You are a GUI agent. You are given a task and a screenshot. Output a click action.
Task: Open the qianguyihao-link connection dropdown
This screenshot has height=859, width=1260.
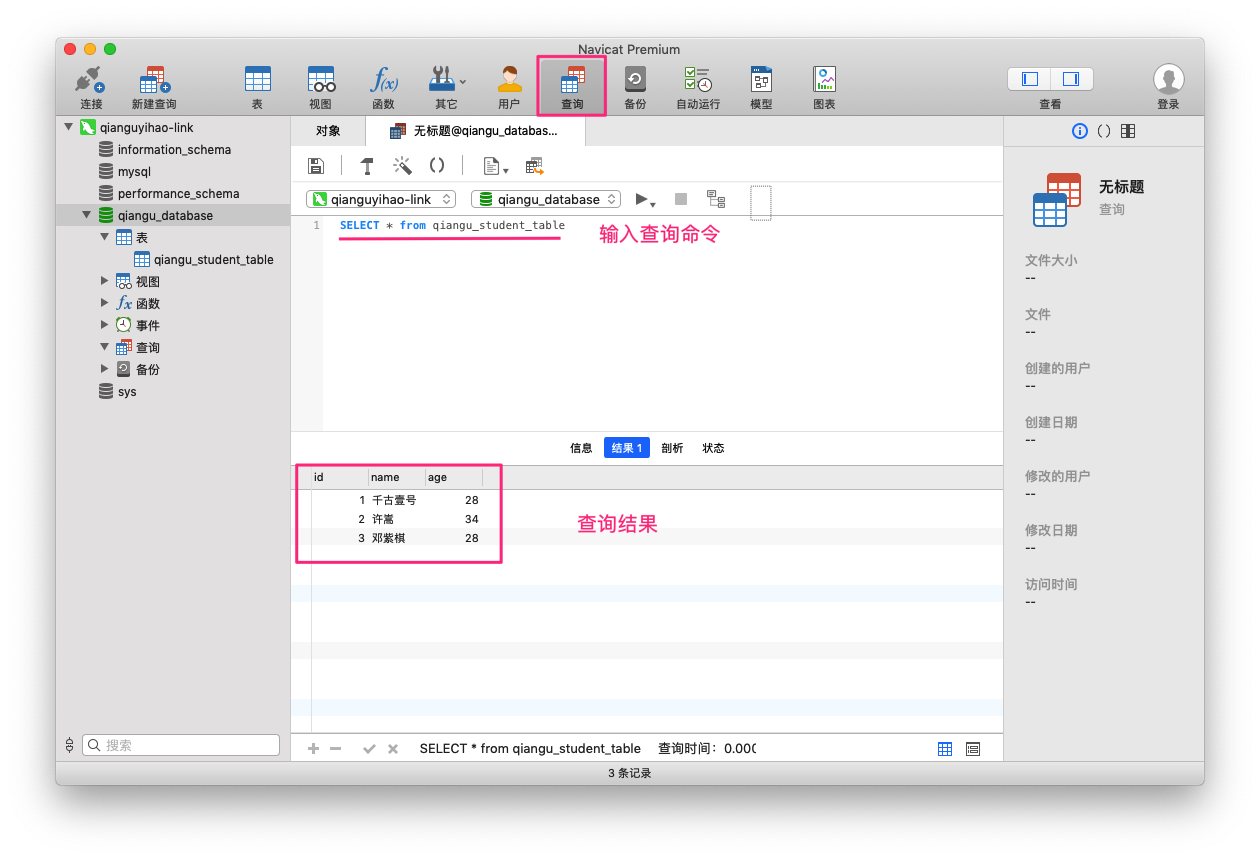point(380,199)
